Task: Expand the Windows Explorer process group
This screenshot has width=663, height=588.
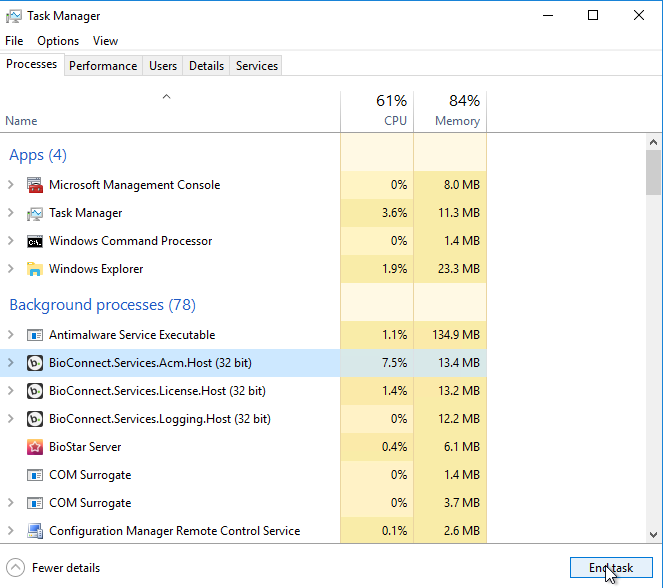Action: 11,269
